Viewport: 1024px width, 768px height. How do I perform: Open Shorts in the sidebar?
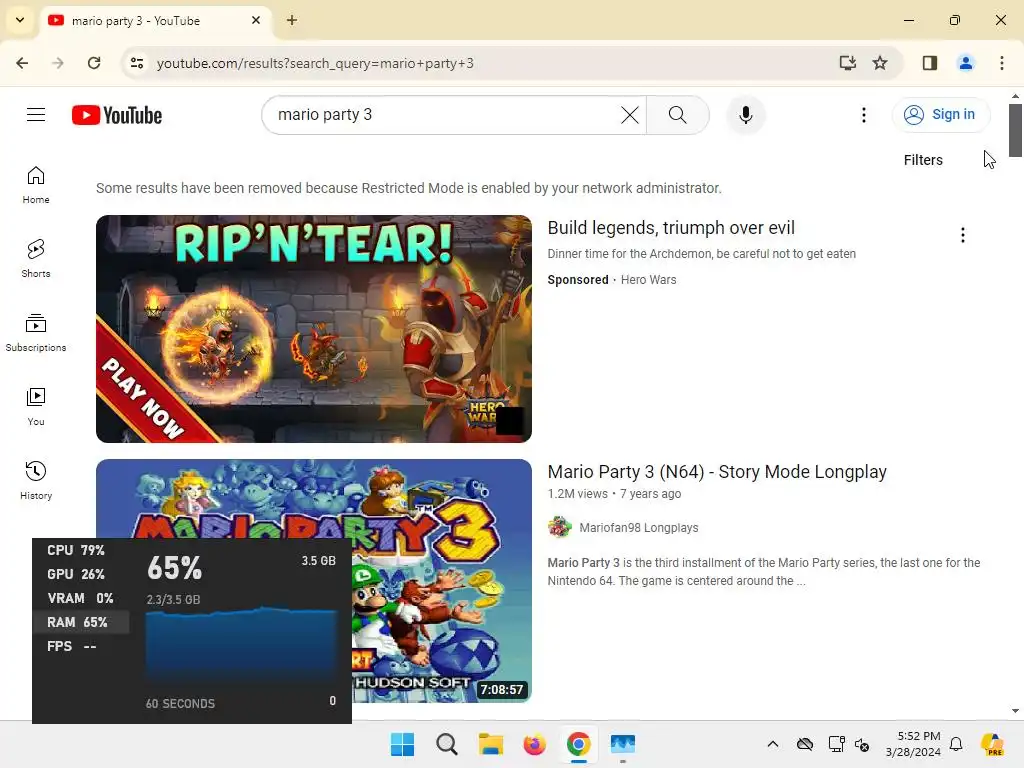tap(36, 259)
